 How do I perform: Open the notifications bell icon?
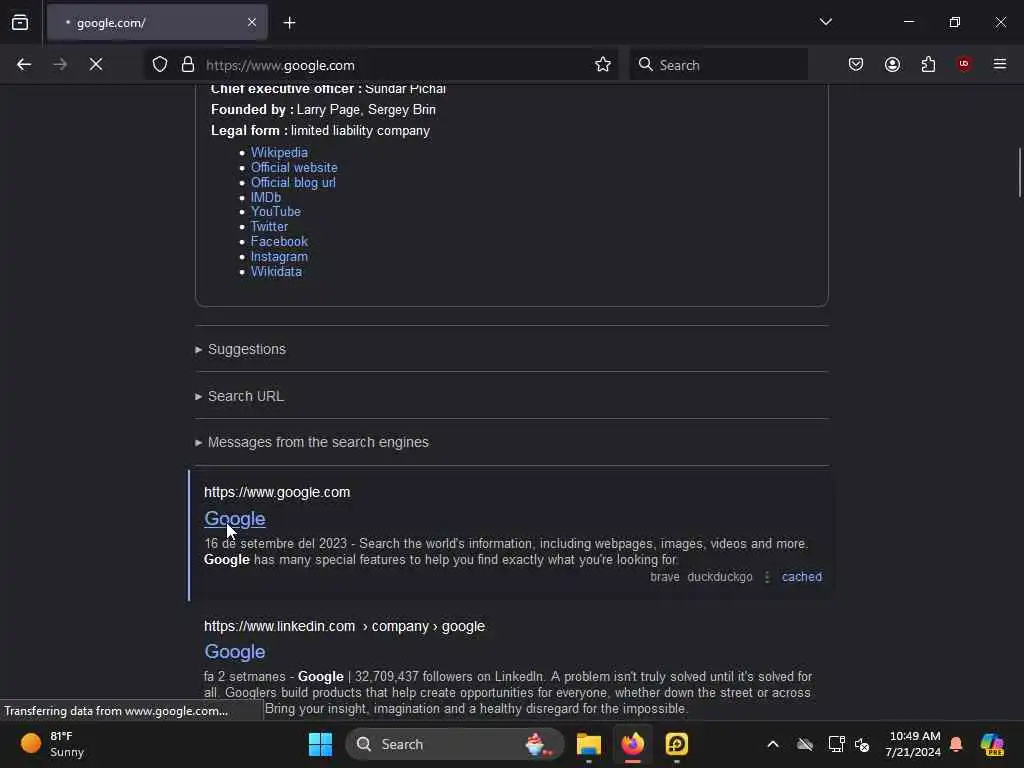click(x=956, y=744)
